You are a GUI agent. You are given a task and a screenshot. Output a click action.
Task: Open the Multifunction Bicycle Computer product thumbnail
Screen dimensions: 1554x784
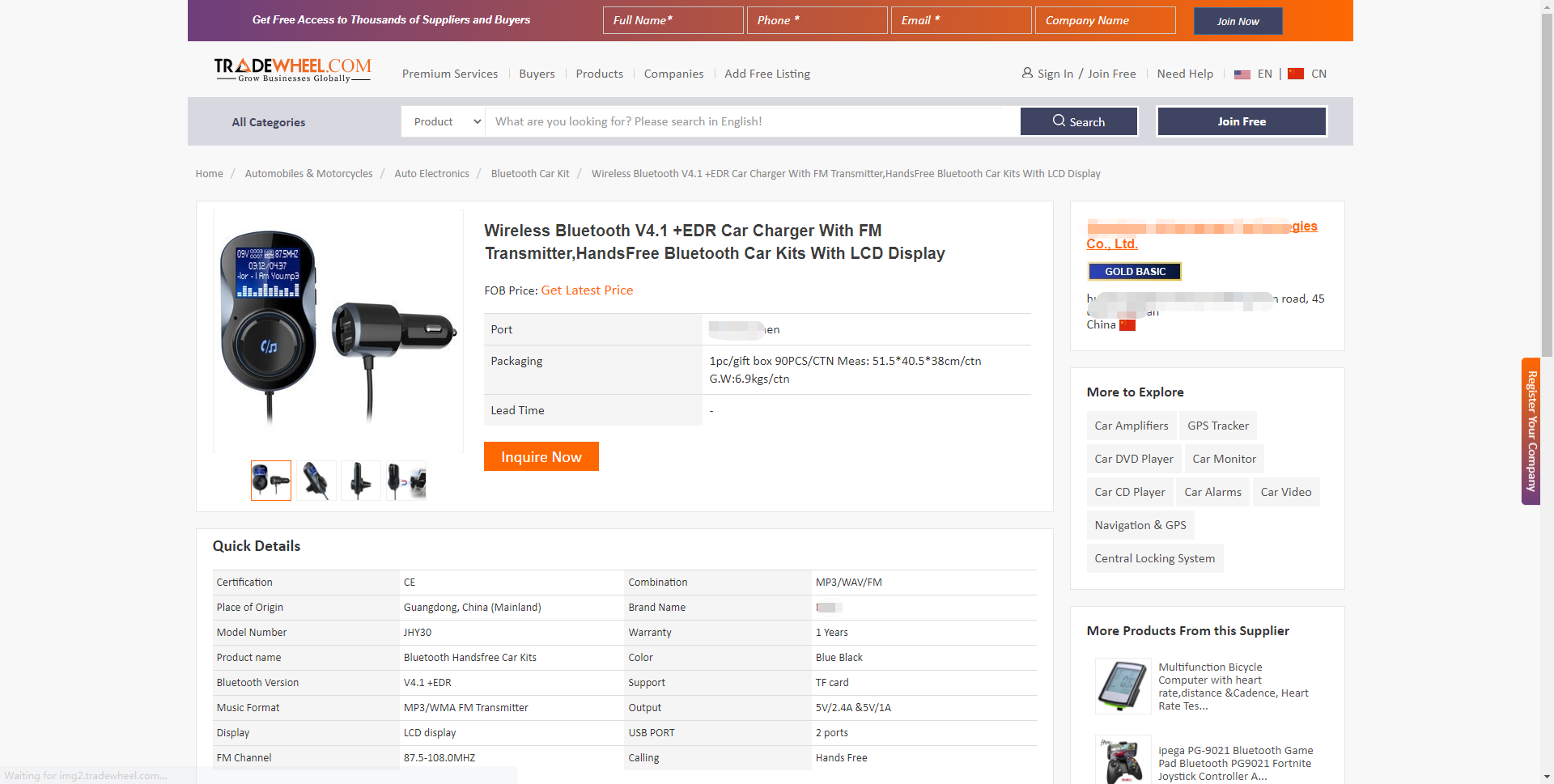pos(1123,686)
